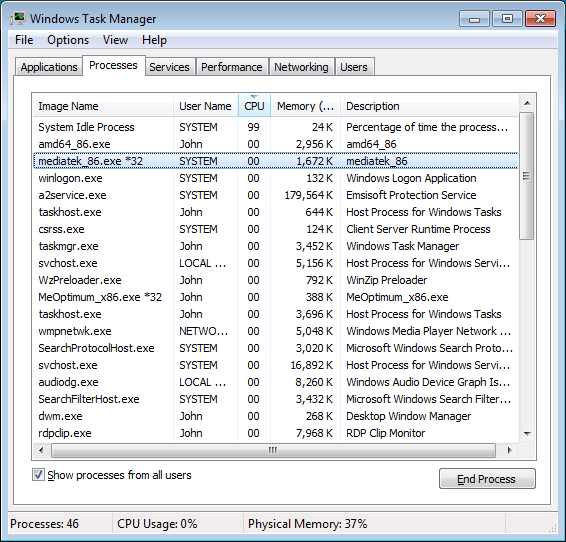Switch to the Performance tab

(x=232, y=67)
